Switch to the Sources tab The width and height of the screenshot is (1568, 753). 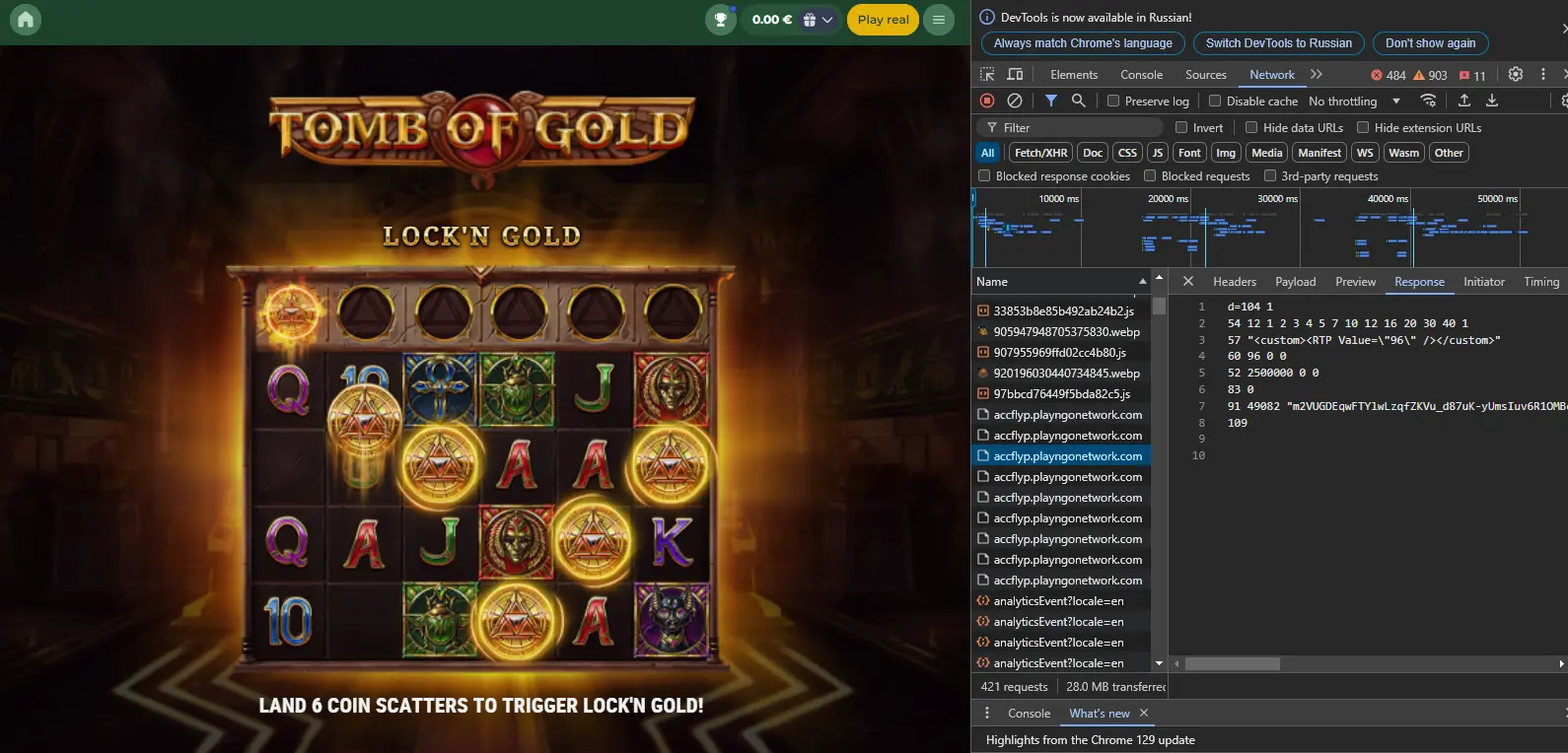click(1205, 75)
